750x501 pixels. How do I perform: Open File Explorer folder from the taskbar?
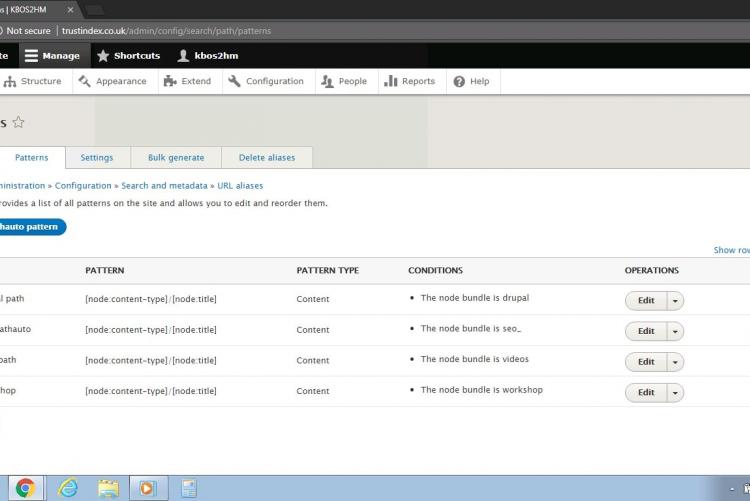(108, 488)
